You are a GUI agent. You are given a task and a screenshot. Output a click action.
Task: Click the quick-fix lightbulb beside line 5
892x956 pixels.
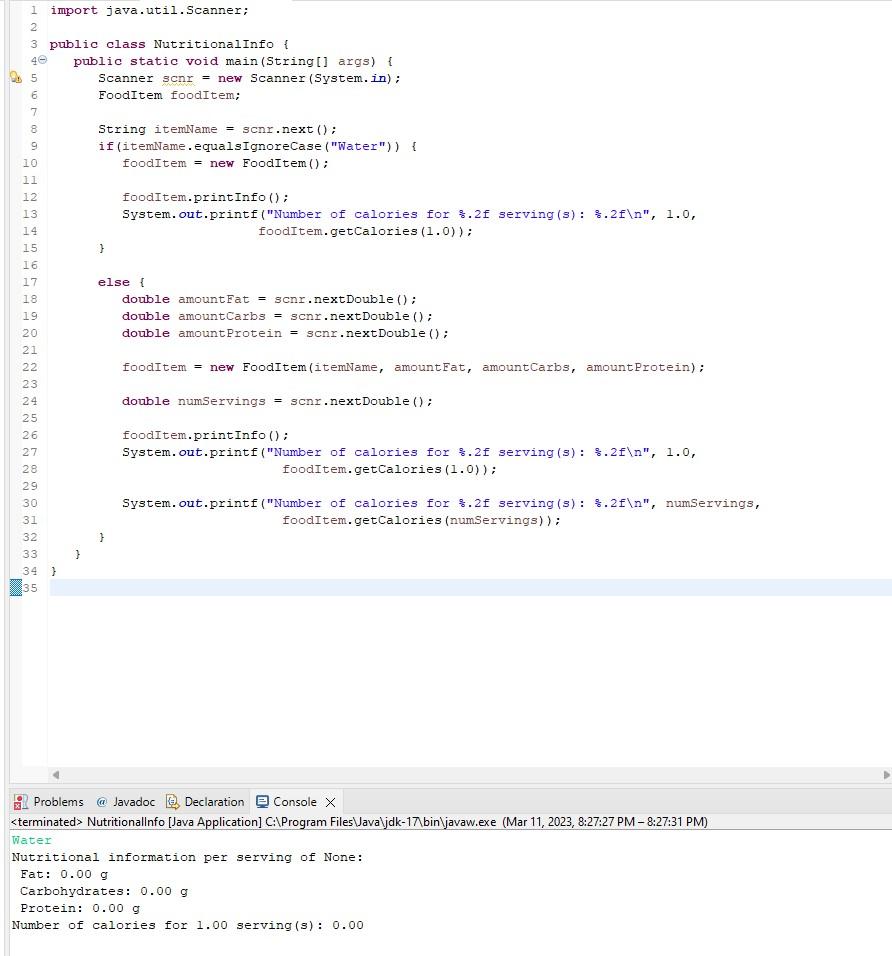15,77
